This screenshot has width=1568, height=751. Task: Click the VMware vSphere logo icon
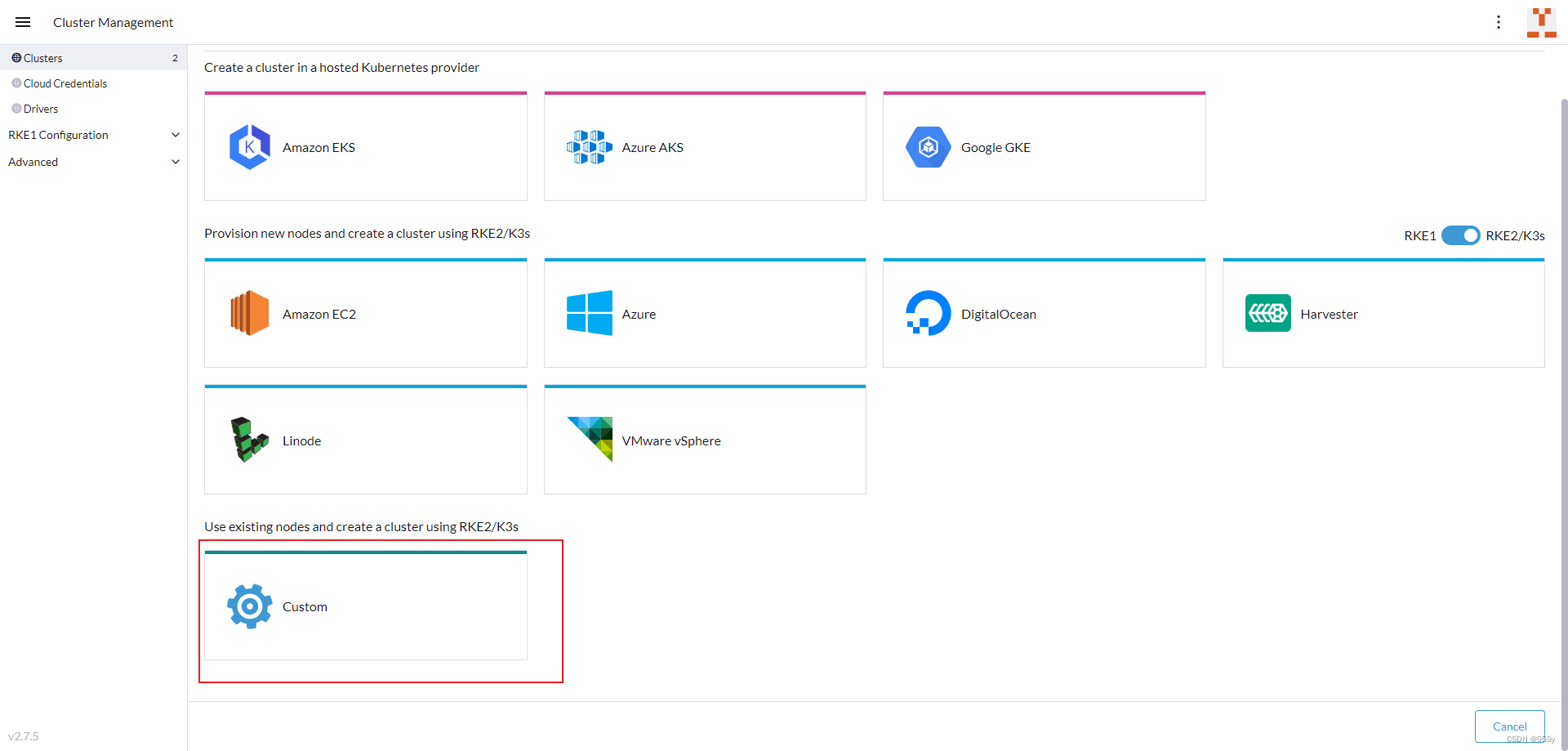pyautogui.click(x=590, y=439)
